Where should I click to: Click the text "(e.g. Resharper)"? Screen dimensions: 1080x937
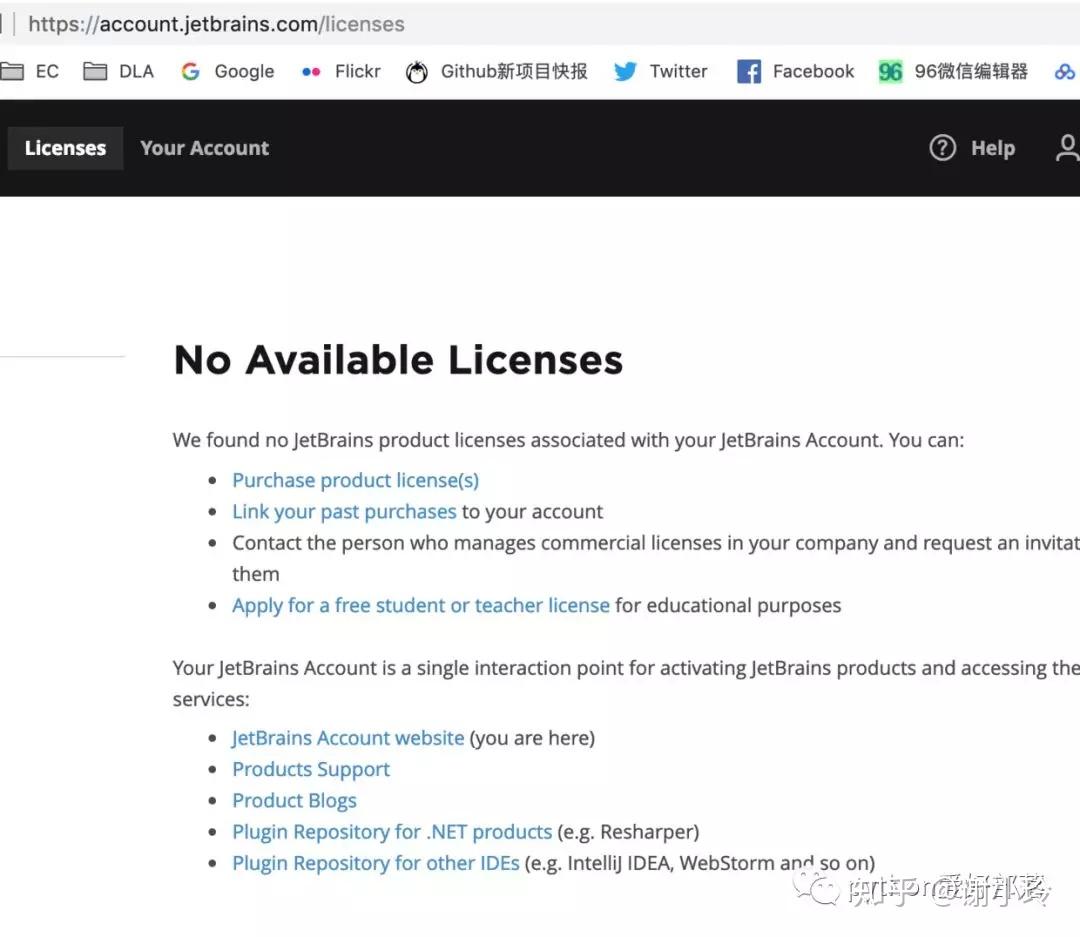pyautogui.click(x=628, y=832)
